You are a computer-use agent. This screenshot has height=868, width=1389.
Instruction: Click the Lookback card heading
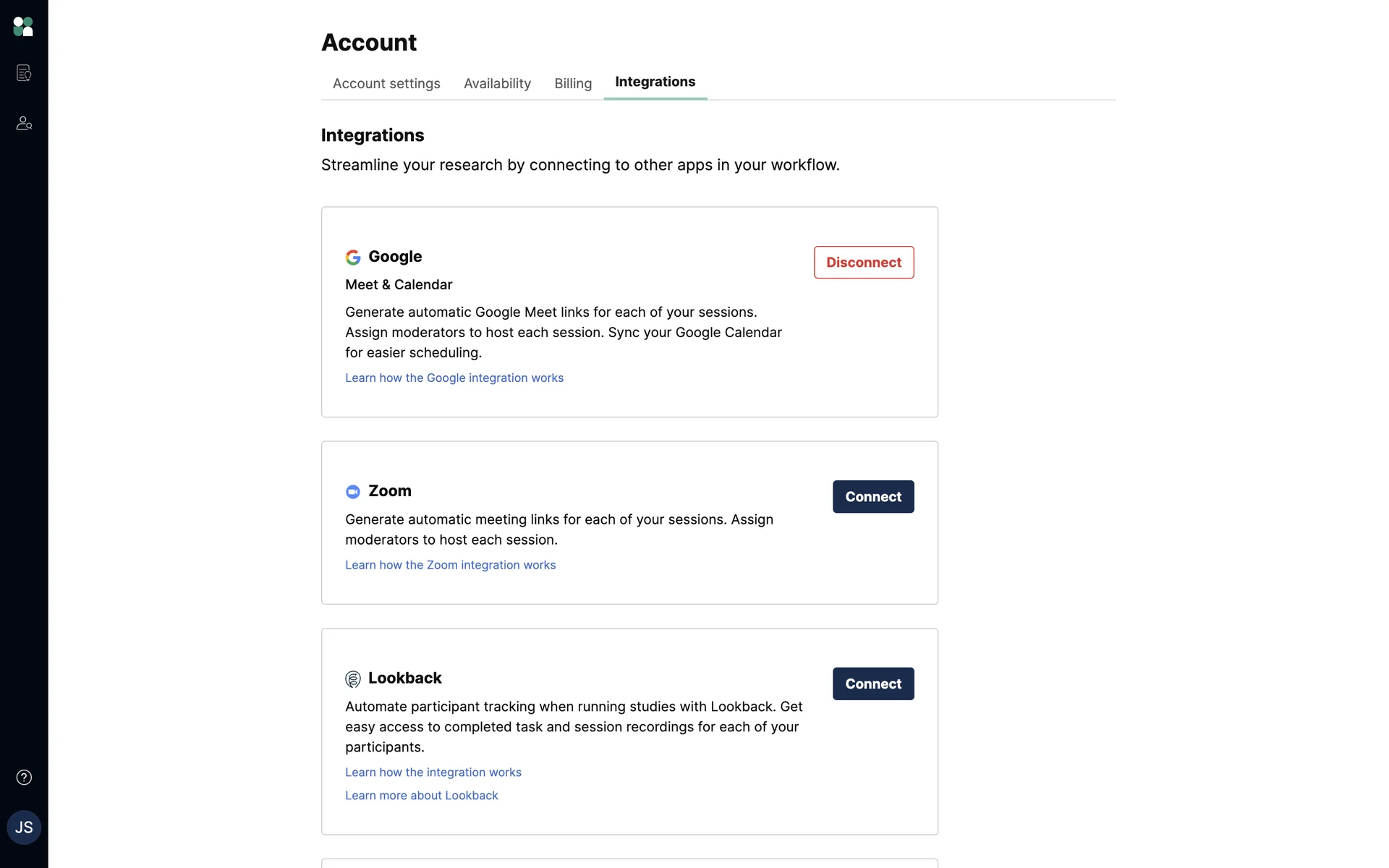pos(404,678)
